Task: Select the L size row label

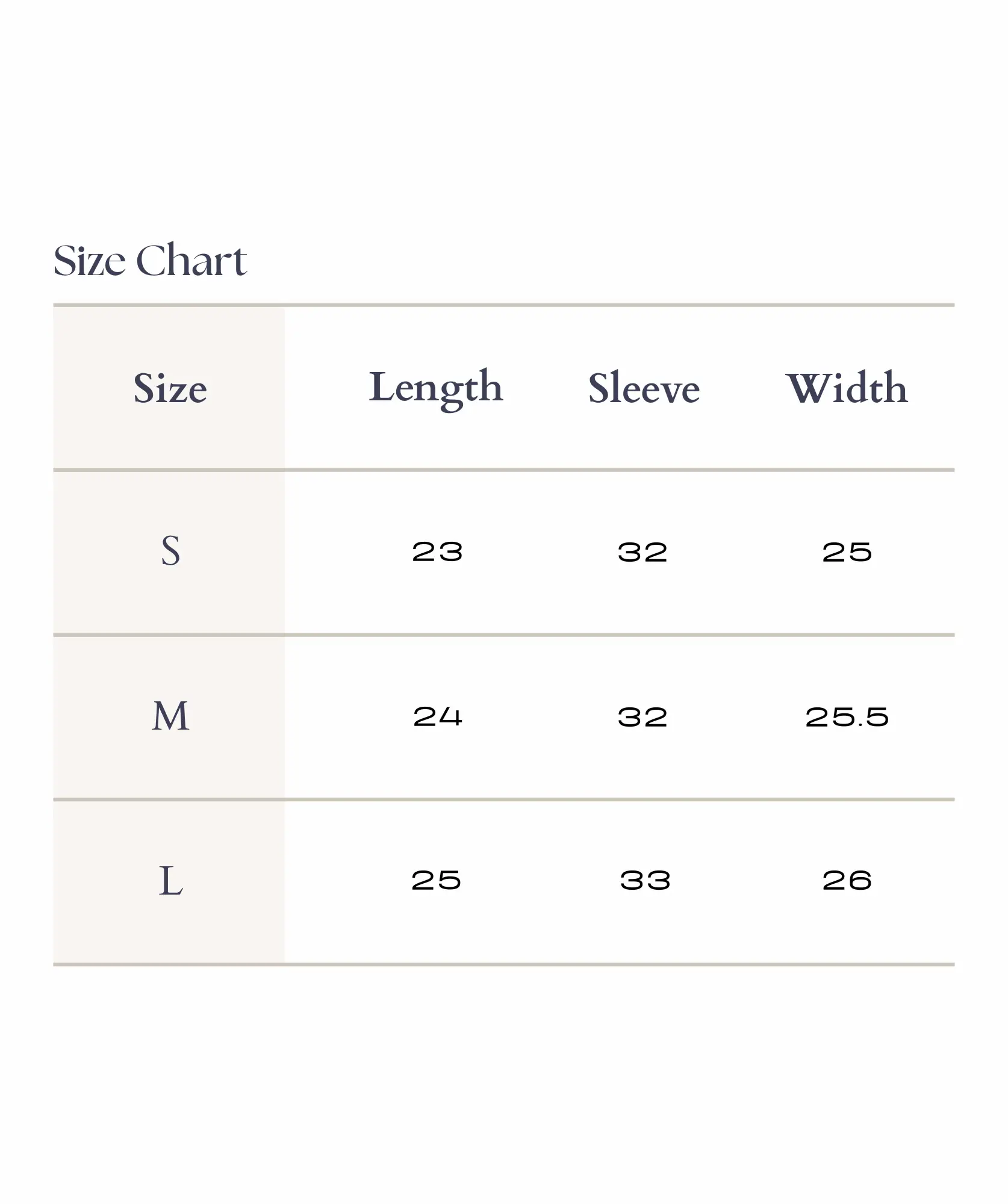Action: [x=170, y=881]
